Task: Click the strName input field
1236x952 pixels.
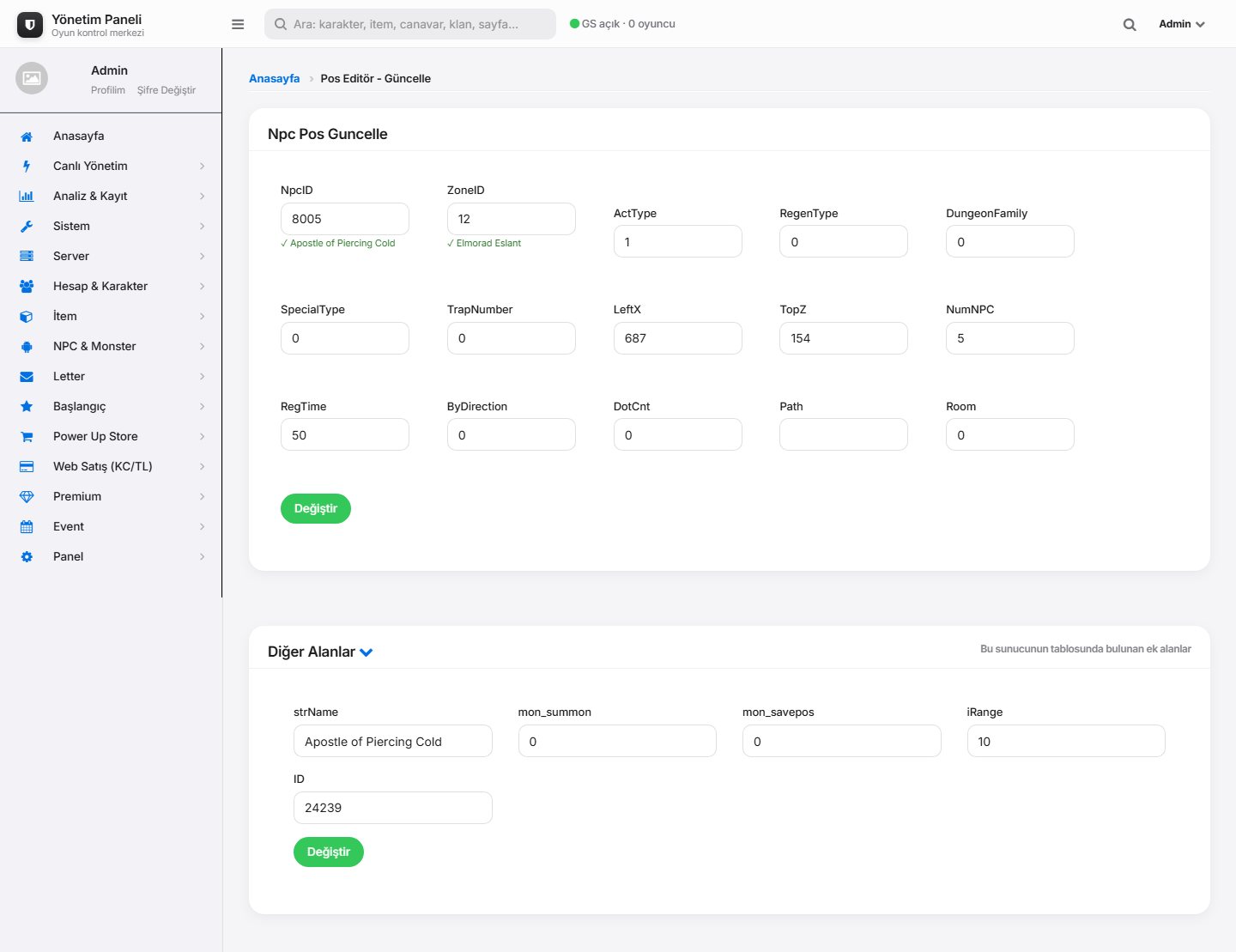Action: (393, 741)
